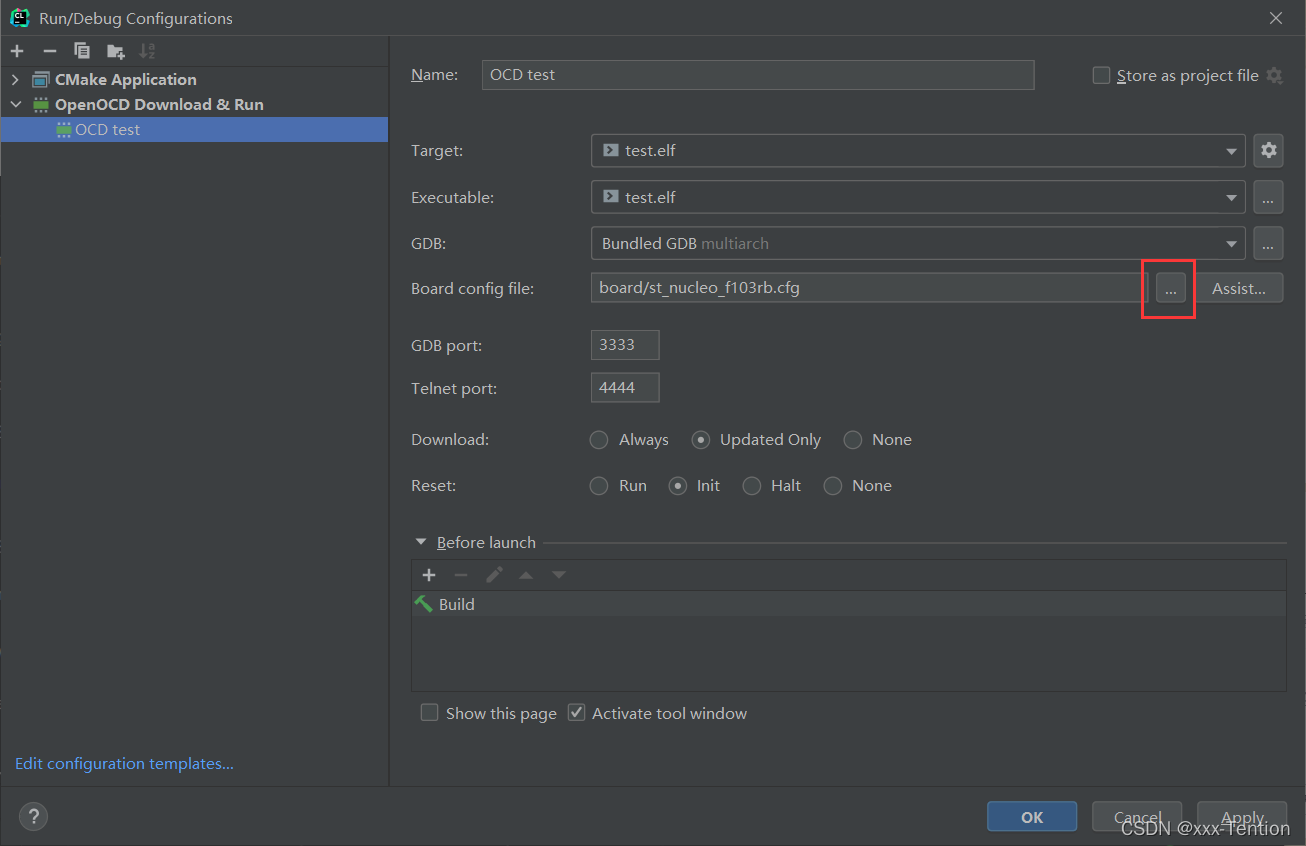Open Edit configuration templates link

(x=124, y=764)
